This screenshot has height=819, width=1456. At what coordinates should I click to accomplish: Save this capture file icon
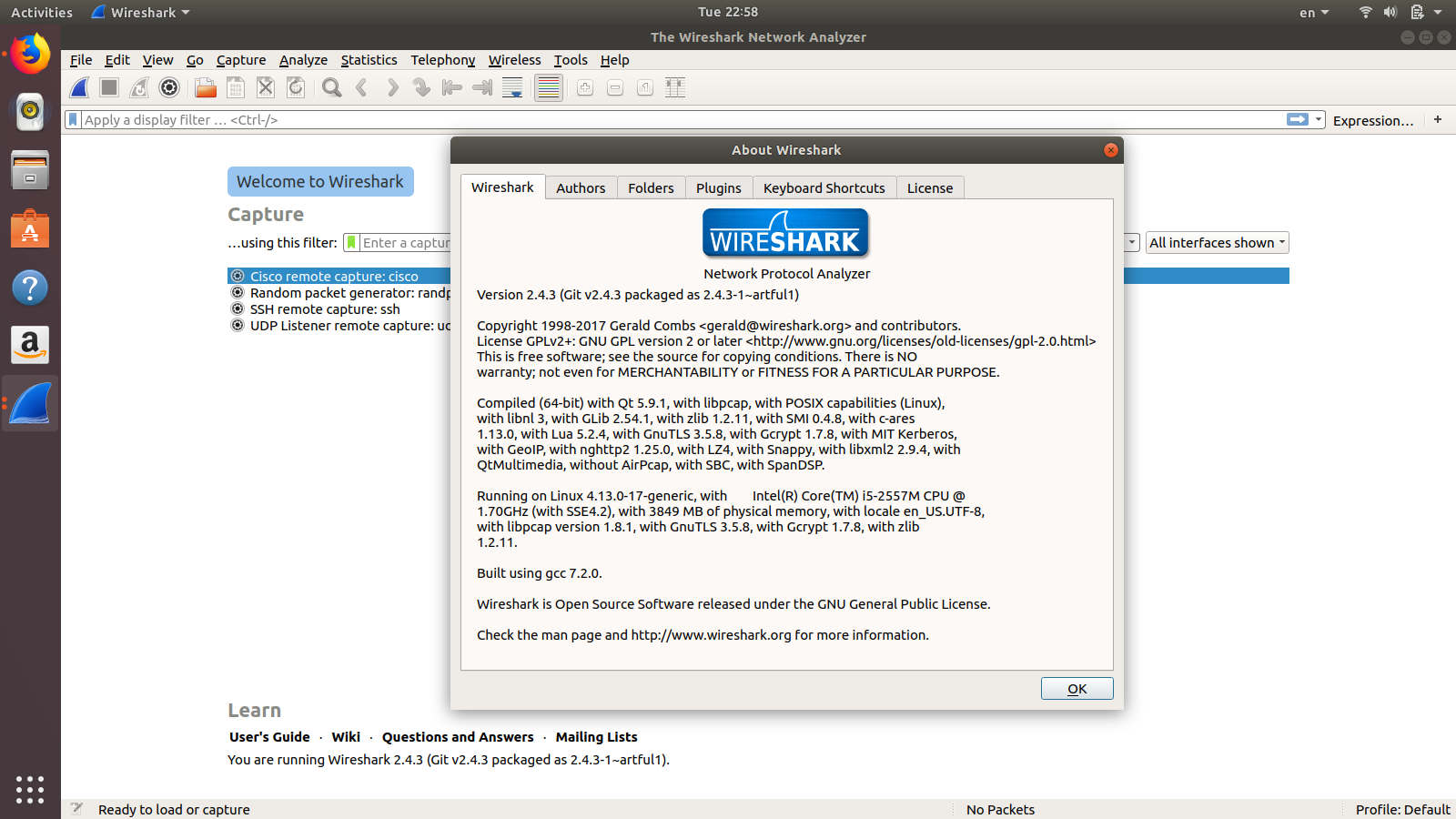pyautogui.click(x=236, y=87)
